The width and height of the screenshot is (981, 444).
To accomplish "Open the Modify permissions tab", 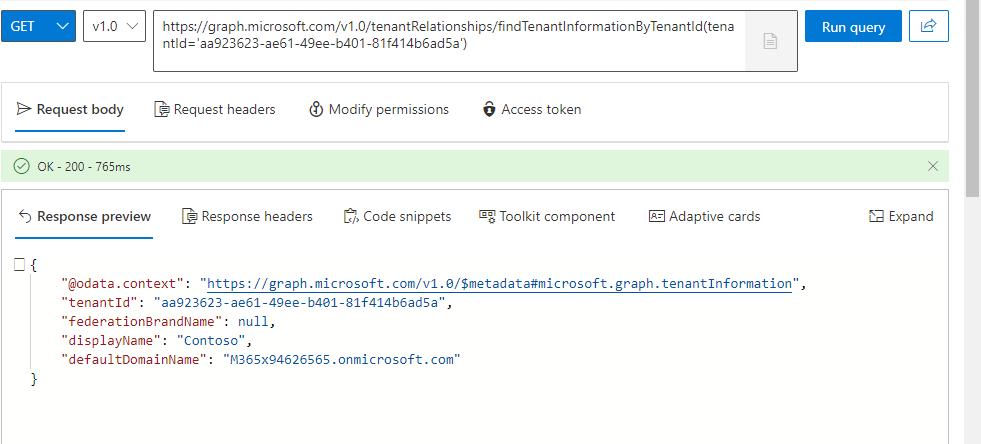I will (x=379, y=109).
